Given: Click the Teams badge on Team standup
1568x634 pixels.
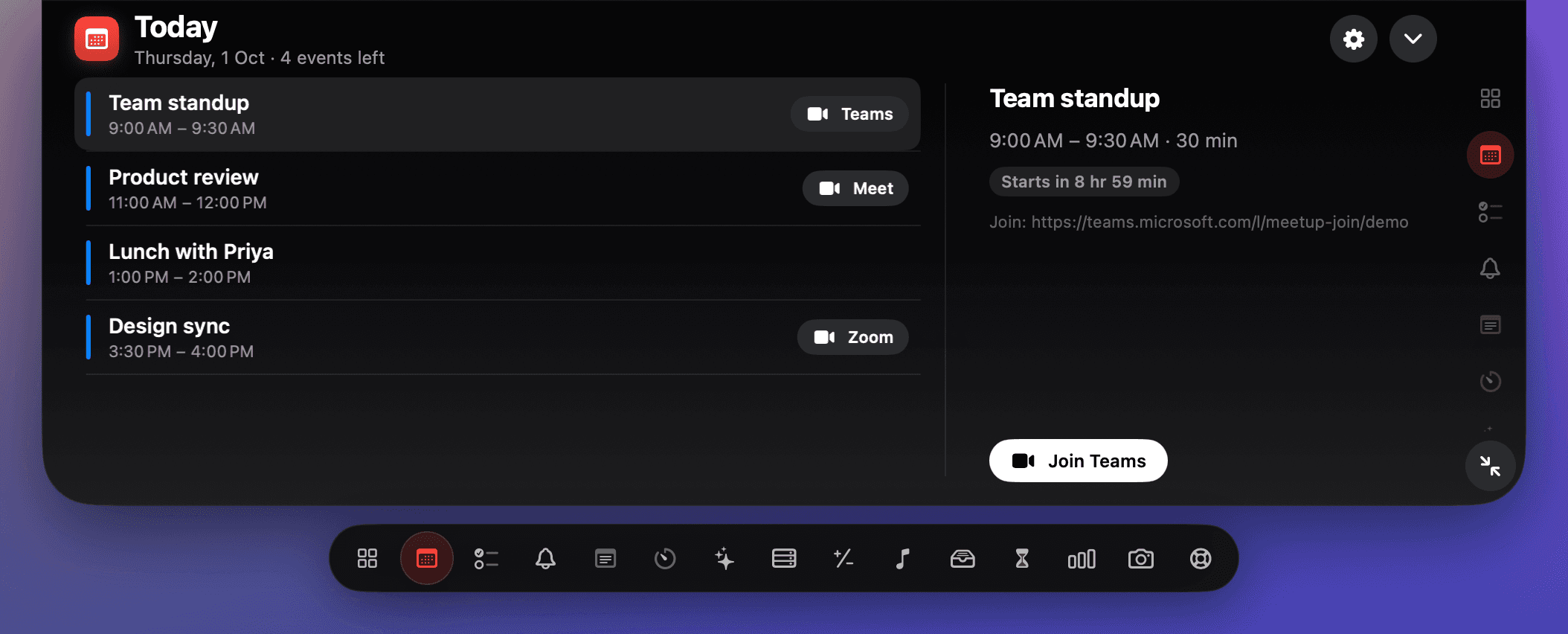Looking at the screenshot, I should click(849, 114).
